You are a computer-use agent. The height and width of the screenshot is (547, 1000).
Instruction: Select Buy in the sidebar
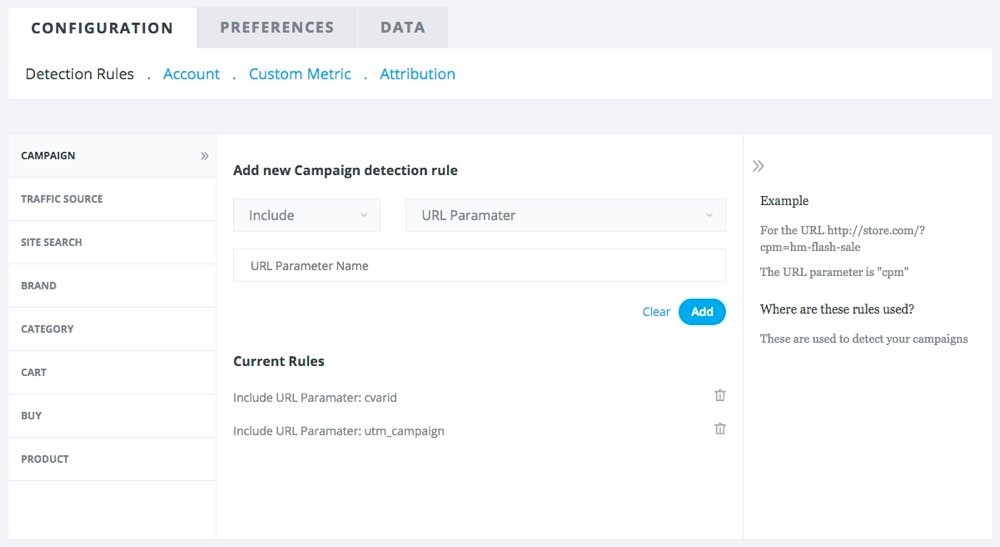(112, 416)
